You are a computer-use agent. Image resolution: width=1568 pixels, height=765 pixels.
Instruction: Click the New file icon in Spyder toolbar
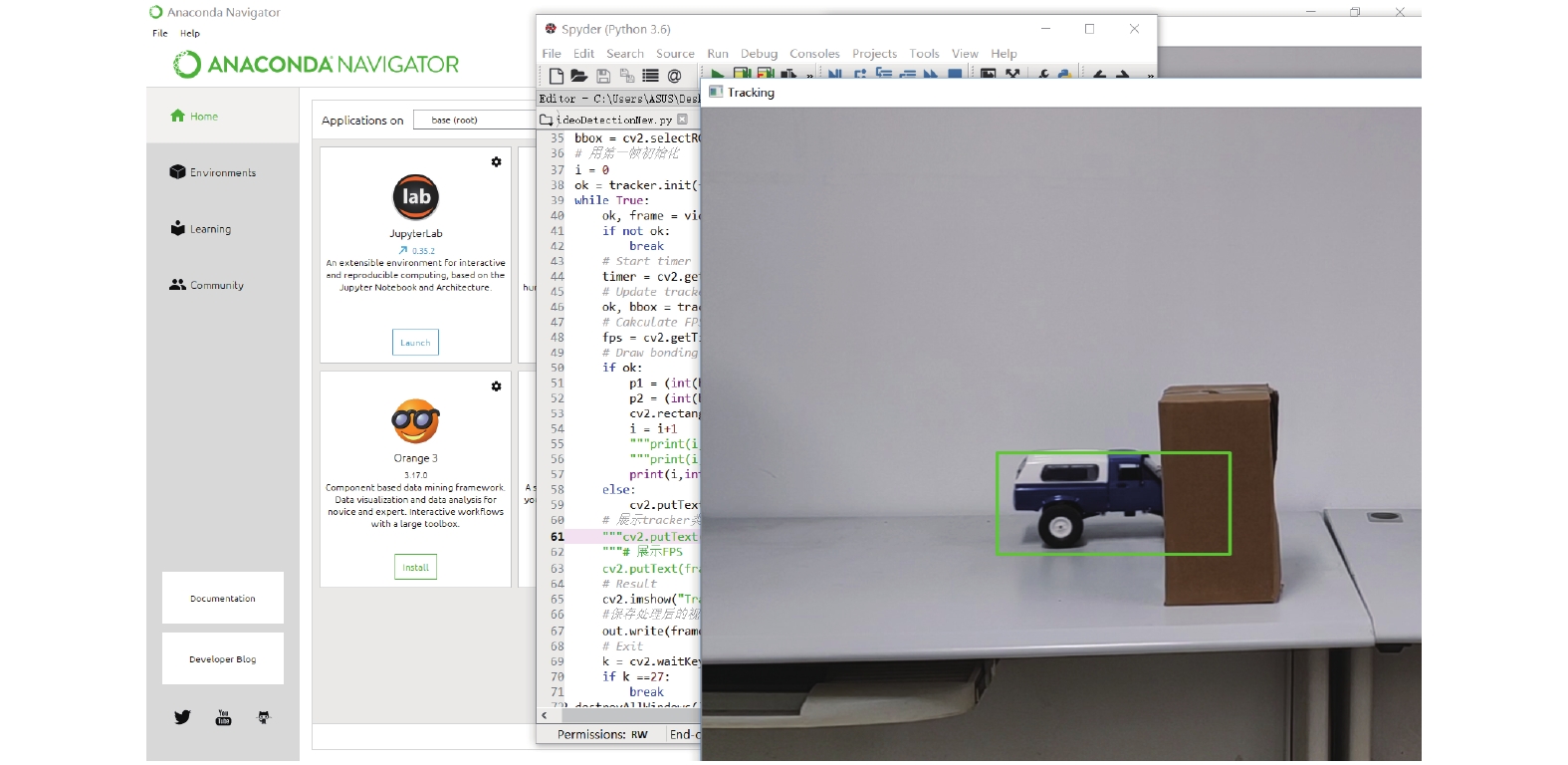[557, 76]
